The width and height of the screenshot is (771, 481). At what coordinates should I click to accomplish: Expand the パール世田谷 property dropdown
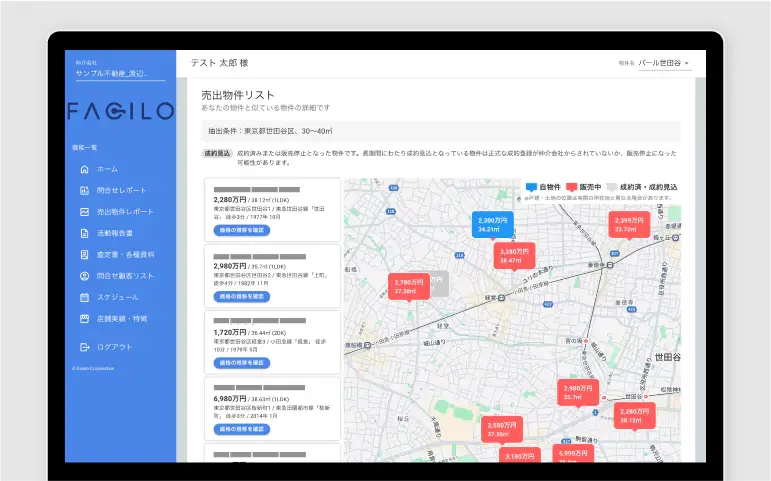[x=664, y=63]
